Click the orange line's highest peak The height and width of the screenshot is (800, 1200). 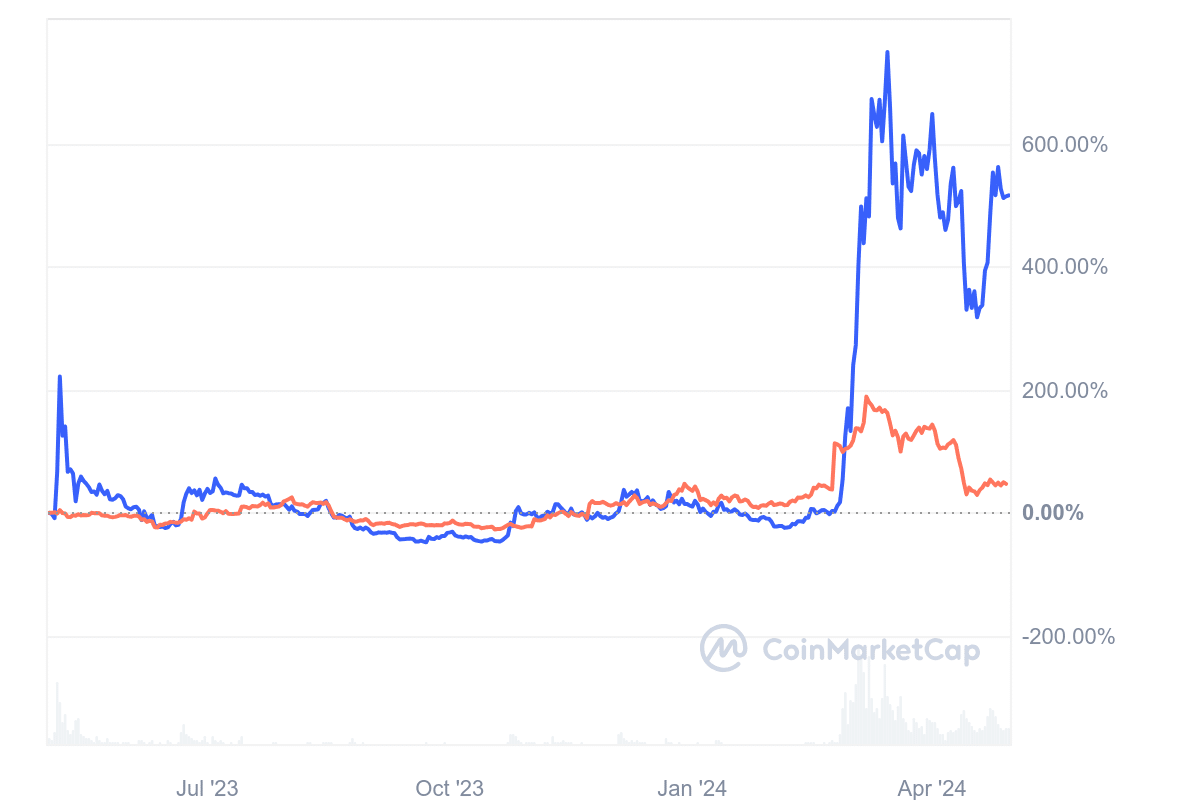[x=866, y=397]
